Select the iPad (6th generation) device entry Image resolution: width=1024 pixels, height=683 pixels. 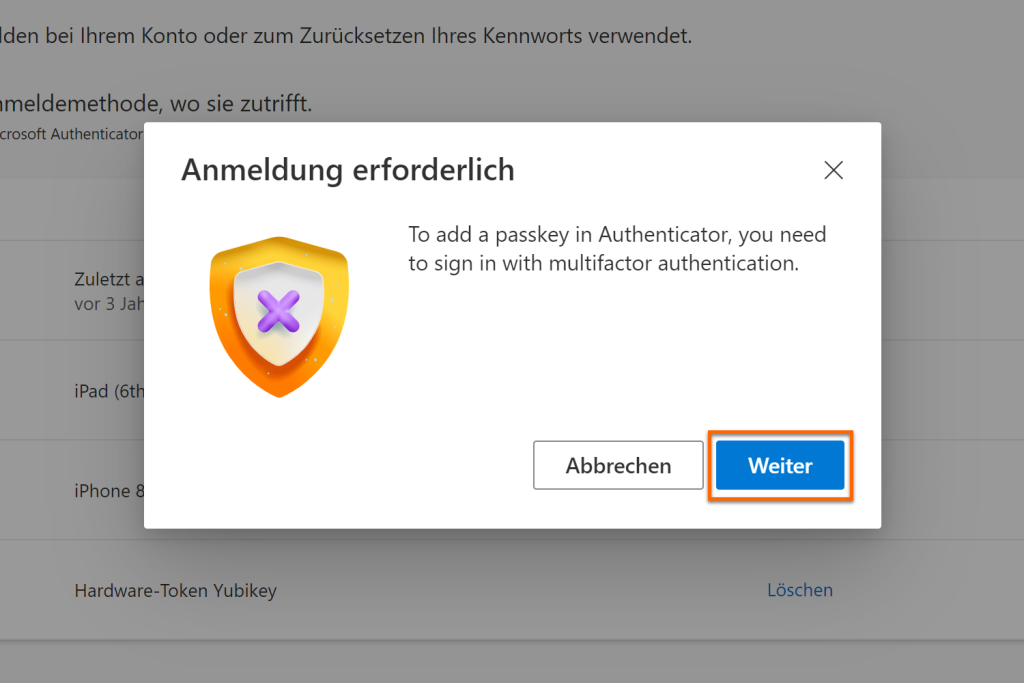(x=108, y=391)
